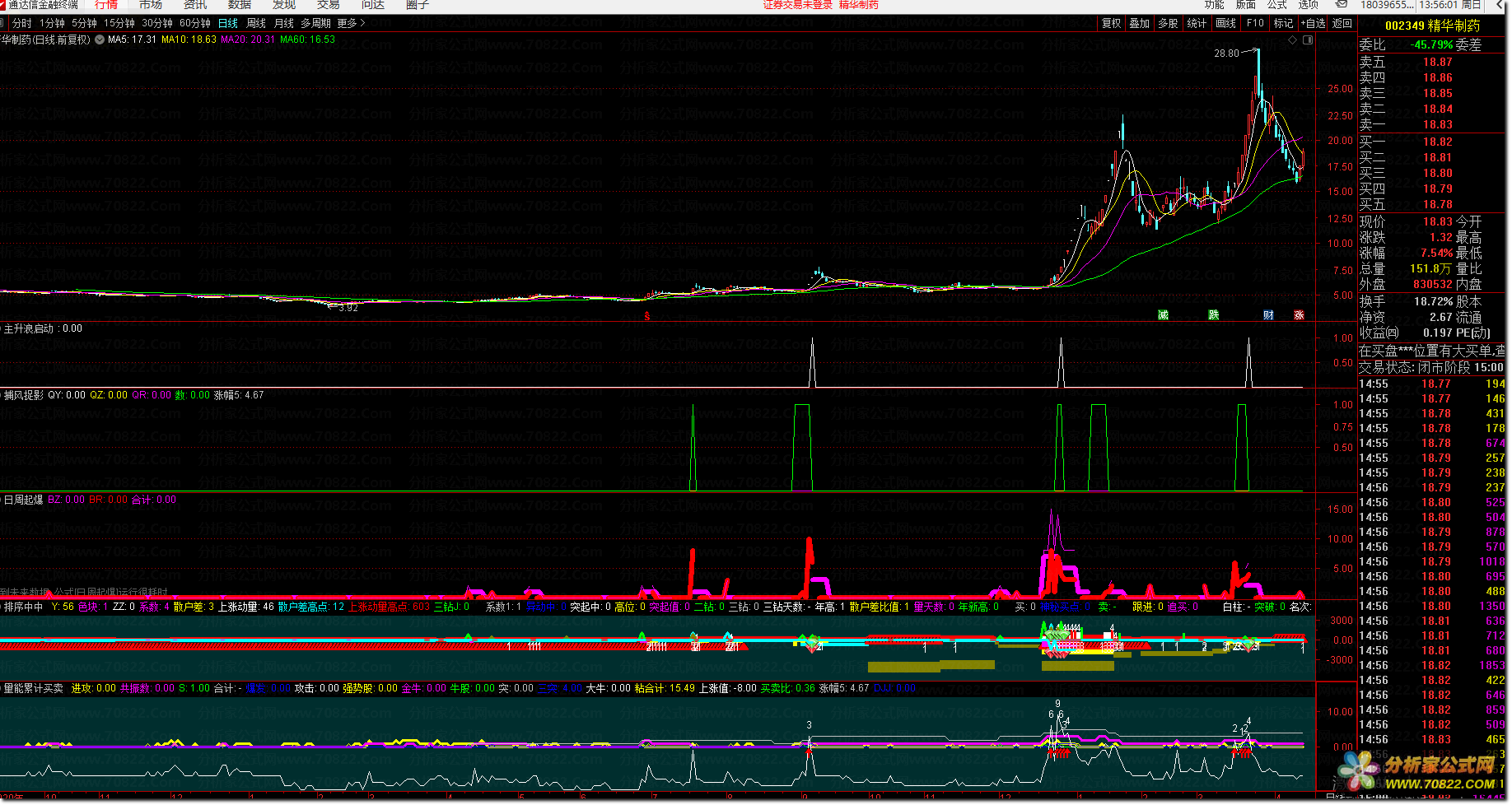Click the red 涨 marker on the chart
This screenshot has width=1512, height=805.
1299,315
